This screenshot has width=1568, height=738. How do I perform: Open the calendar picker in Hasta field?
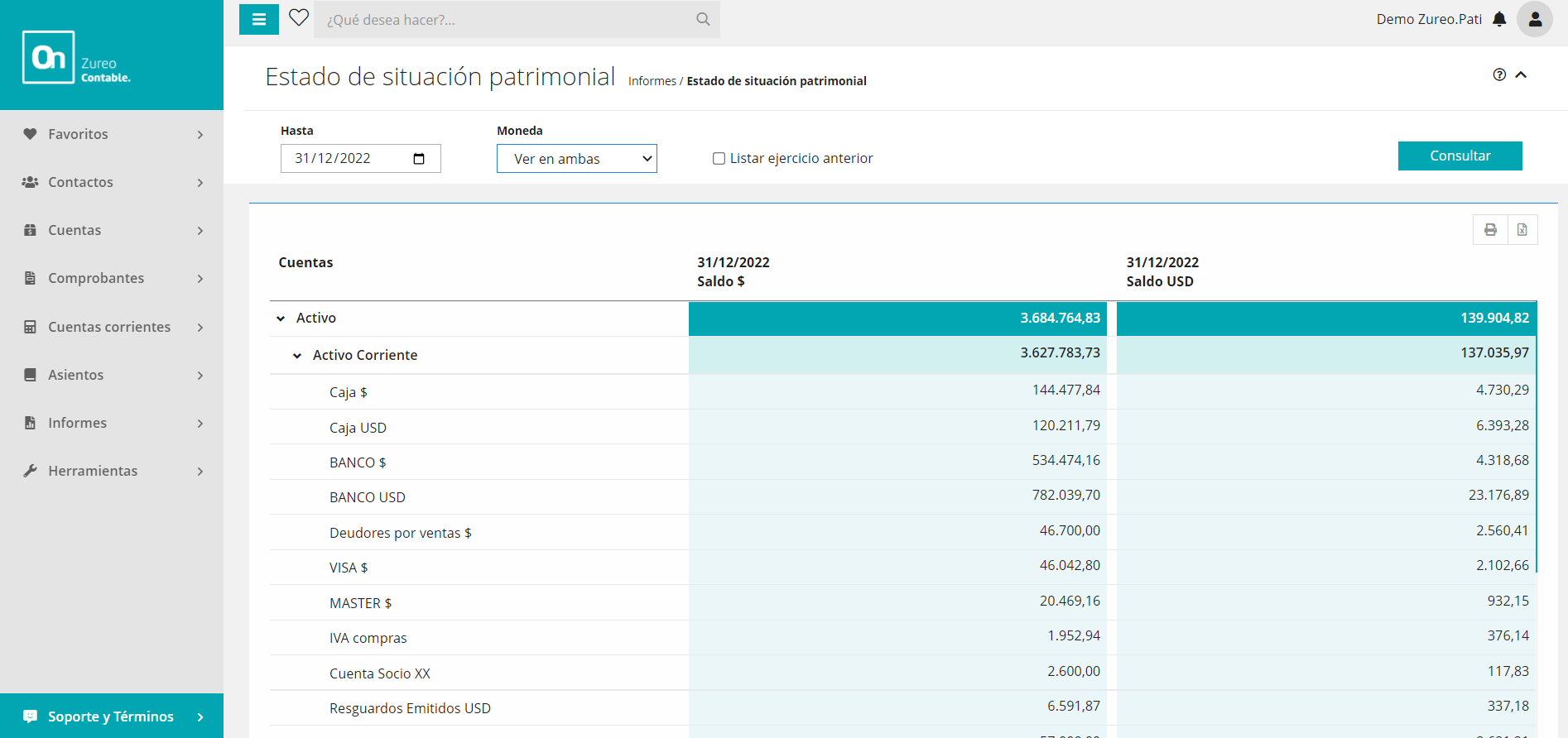click(419, 159)
